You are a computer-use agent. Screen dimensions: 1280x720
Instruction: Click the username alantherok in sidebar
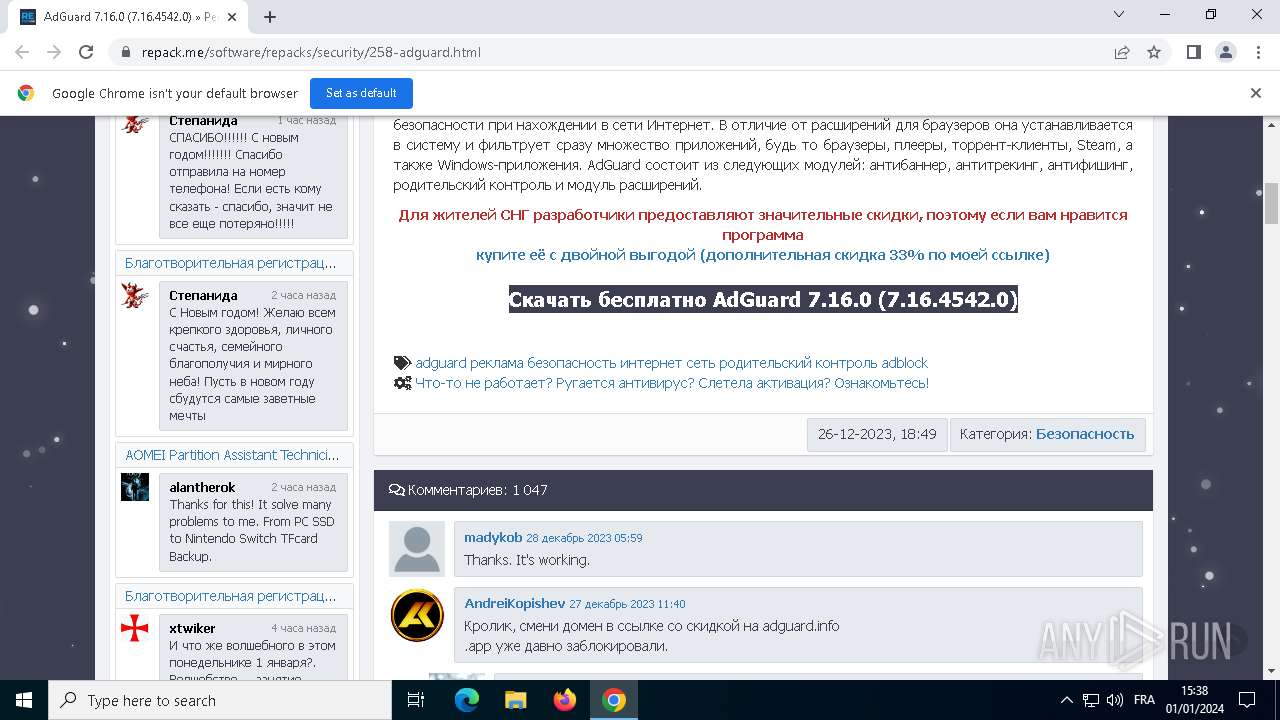pyautogui.click(x=202, y=487)
